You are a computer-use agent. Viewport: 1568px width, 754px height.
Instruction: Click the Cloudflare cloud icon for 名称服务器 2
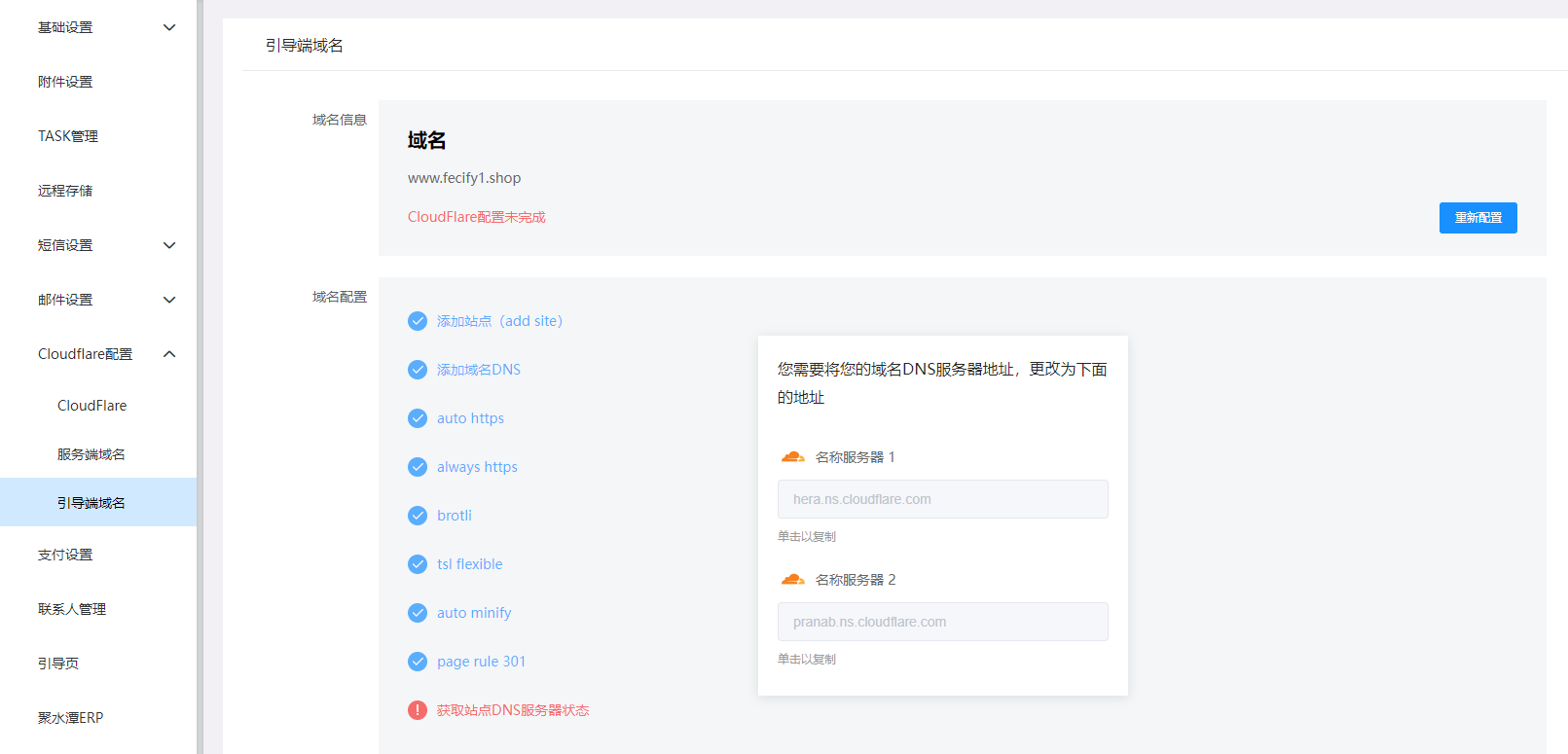point(793,579)
